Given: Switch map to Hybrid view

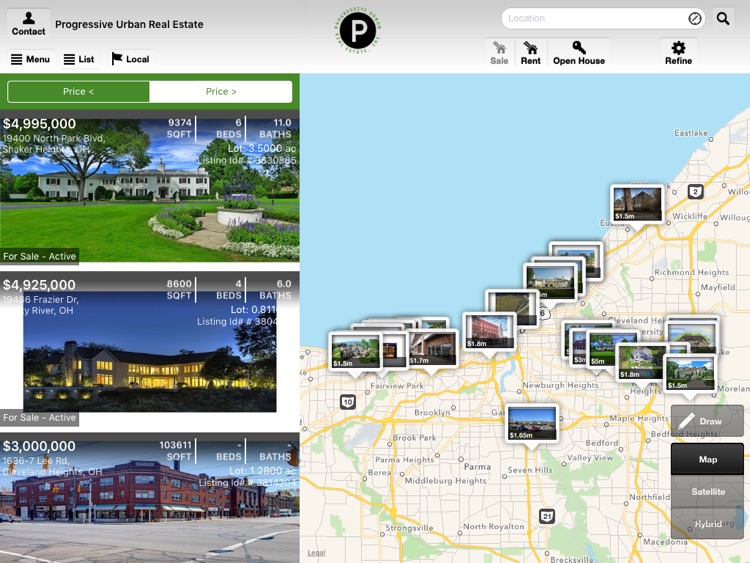Looking at the screenshot, I should (707, 524).
